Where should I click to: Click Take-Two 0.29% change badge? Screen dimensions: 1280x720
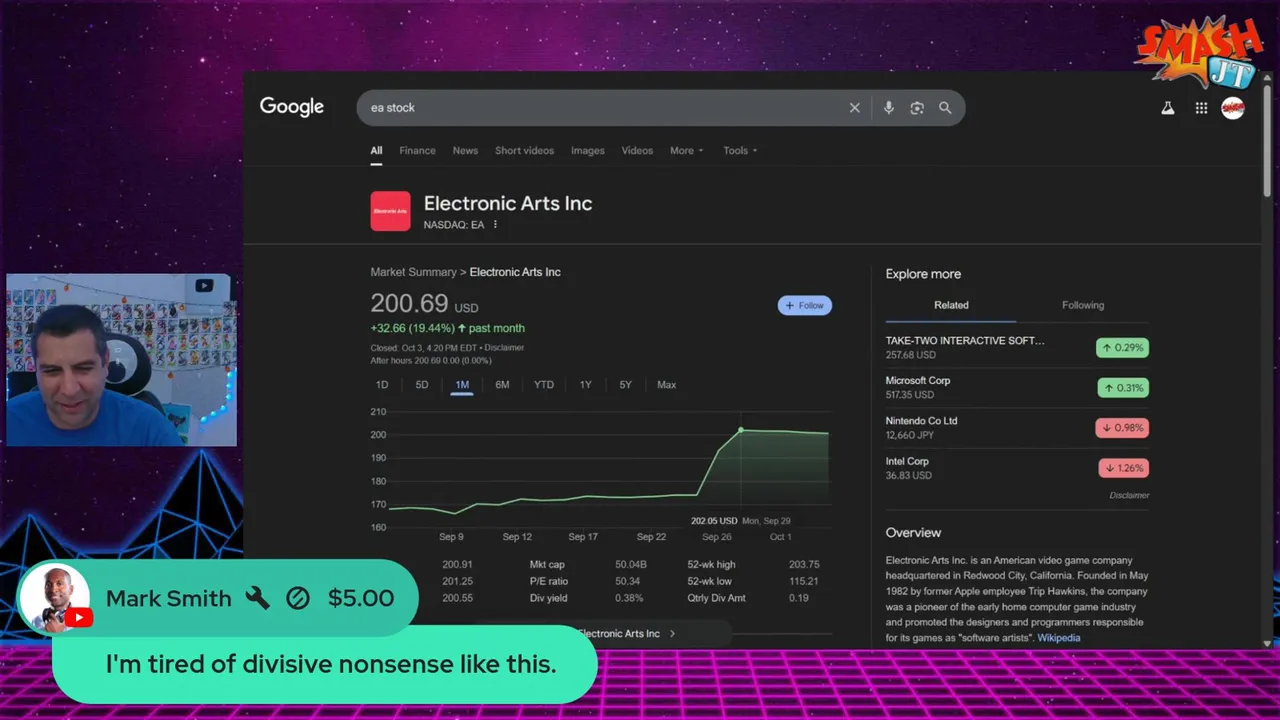click(1122, 348)
